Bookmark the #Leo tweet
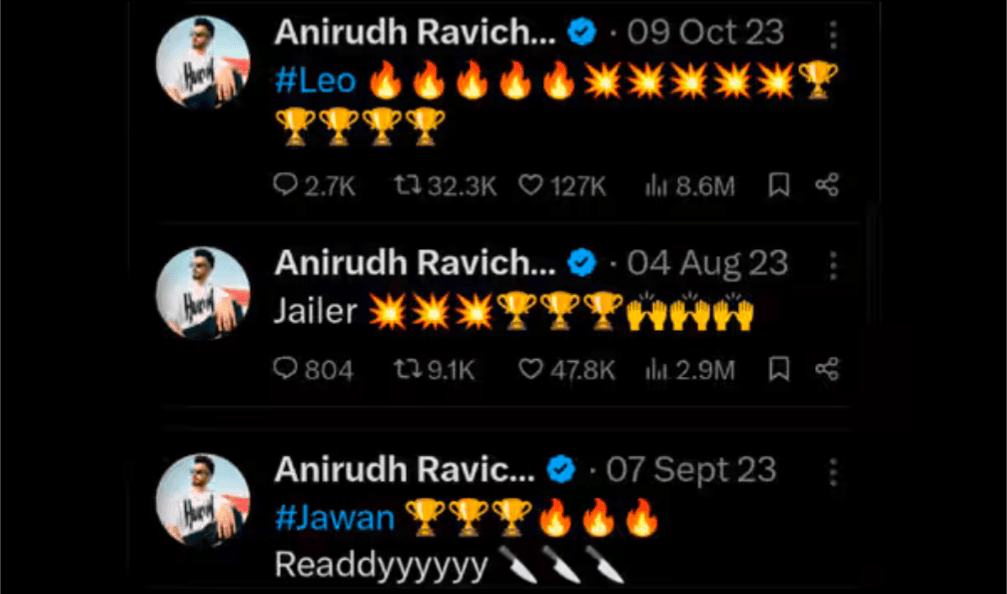 [779, 185]
